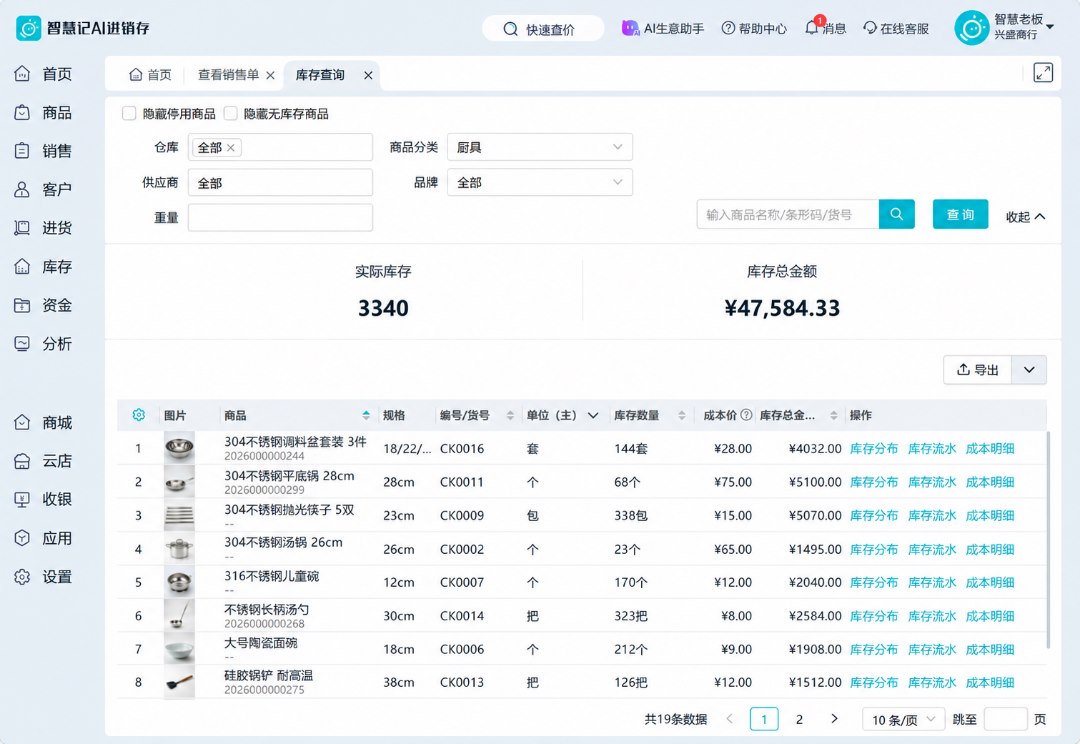Open 库存流水 for CK0011

(931, 482)
